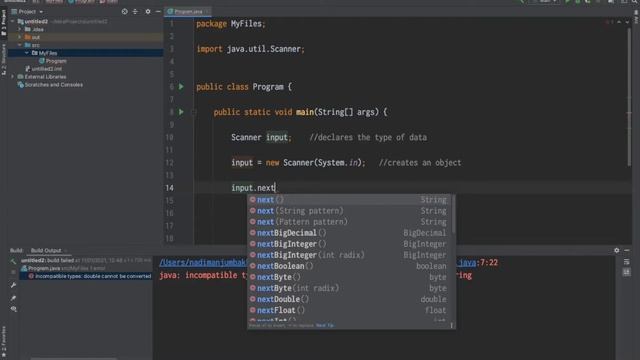Click the Build hammer icon in top toolbar
This screenshot has width=640, height=360.
(521, 2)
